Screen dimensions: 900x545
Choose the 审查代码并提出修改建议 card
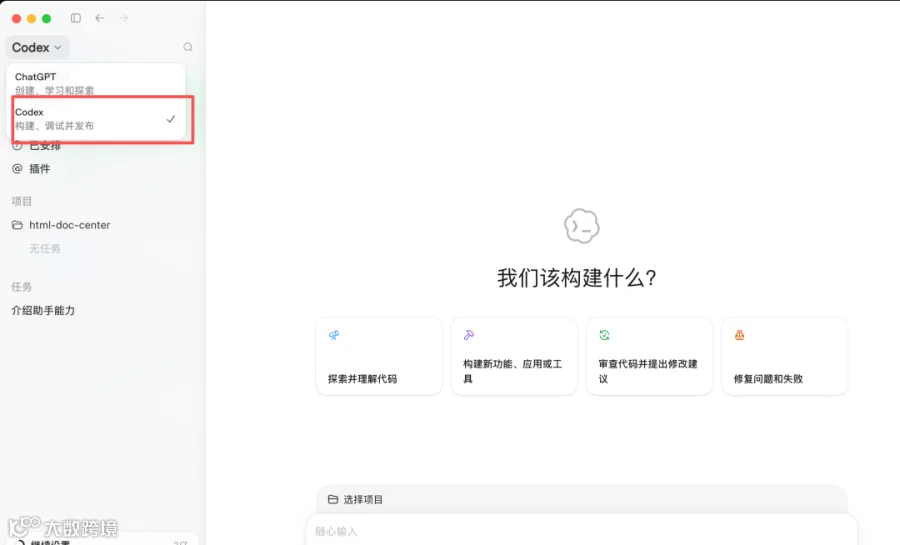650,356
